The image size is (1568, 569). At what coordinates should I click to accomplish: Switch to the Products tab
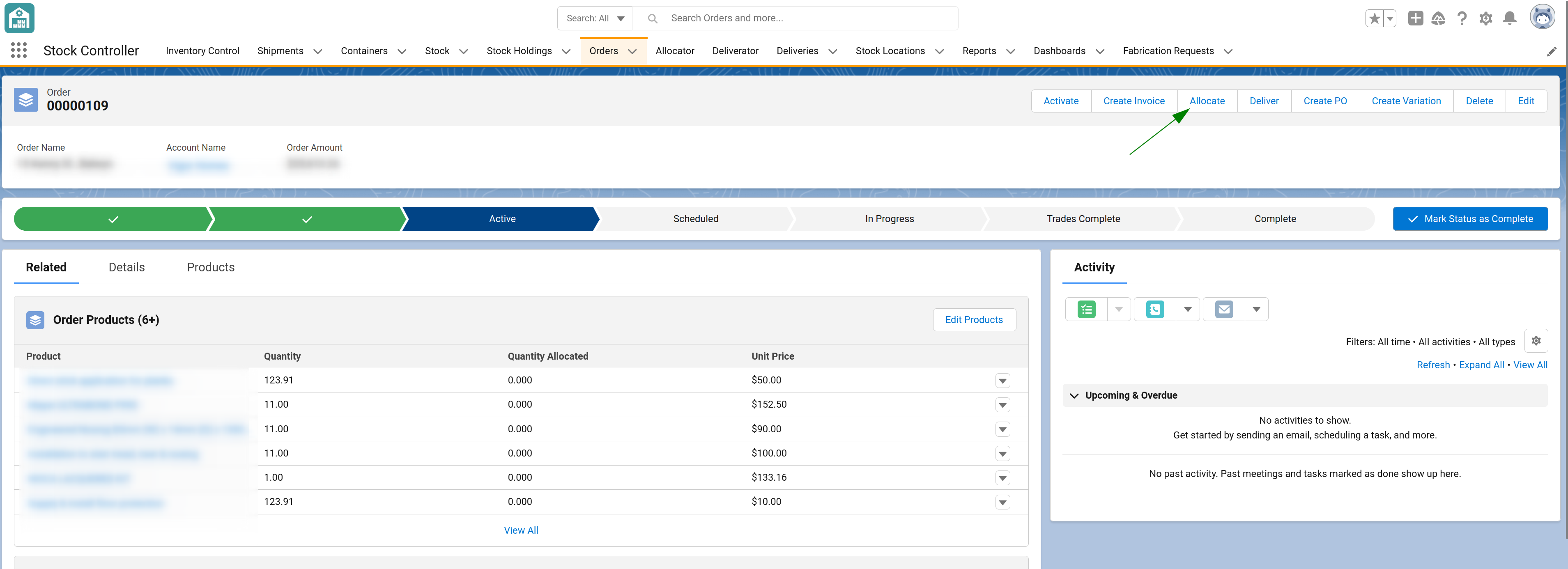point(211,267)
